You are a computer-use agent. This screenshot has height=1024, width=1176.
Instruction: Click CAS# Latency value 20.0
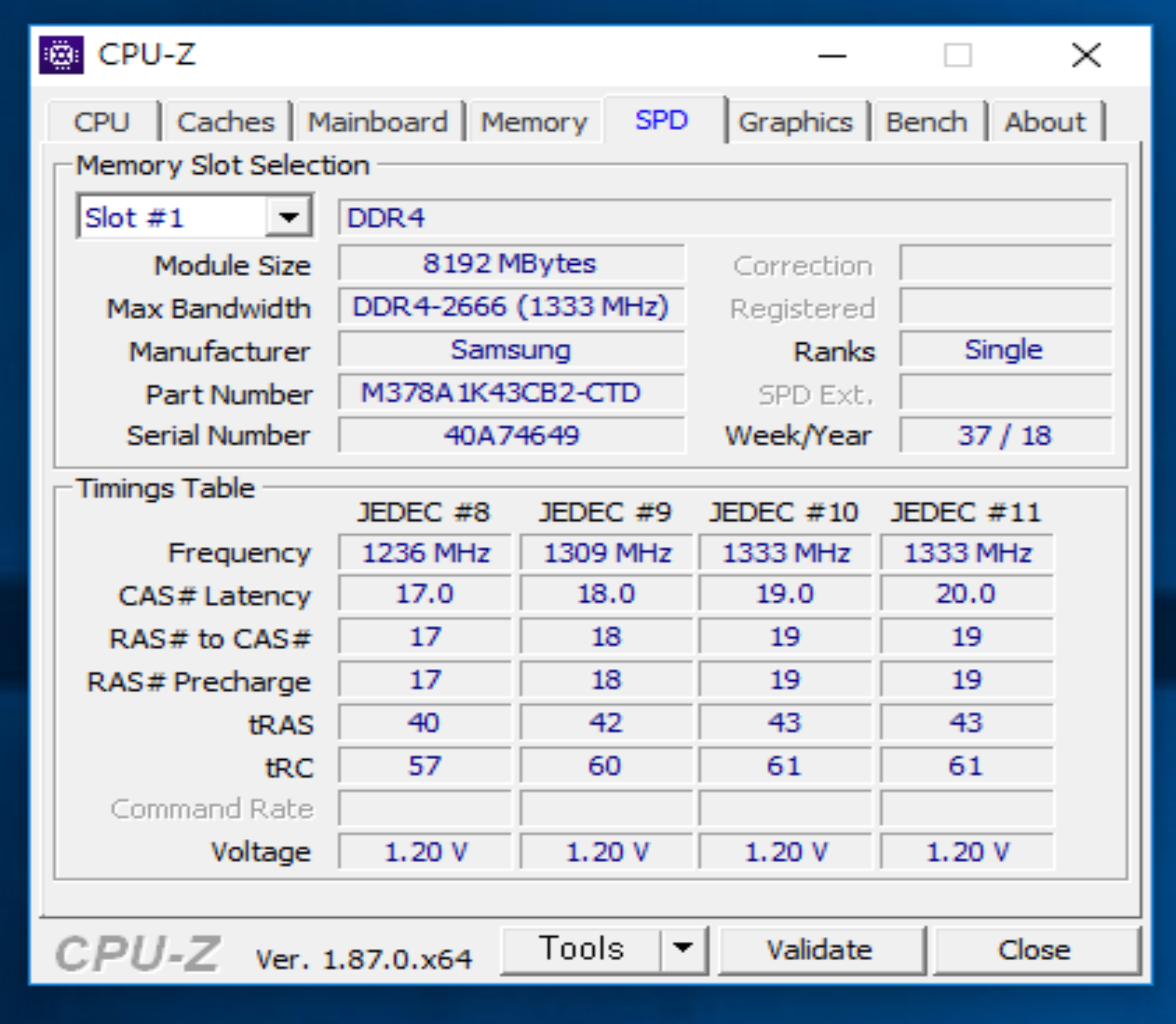[x=967, y=594]
